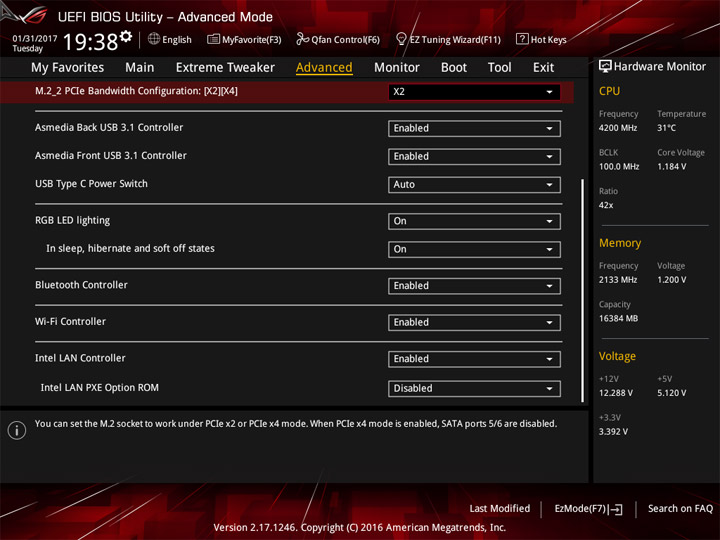This screenshot has width=720, height=540.
Task: Click Last Modified at the bottom
Action: 500,508
